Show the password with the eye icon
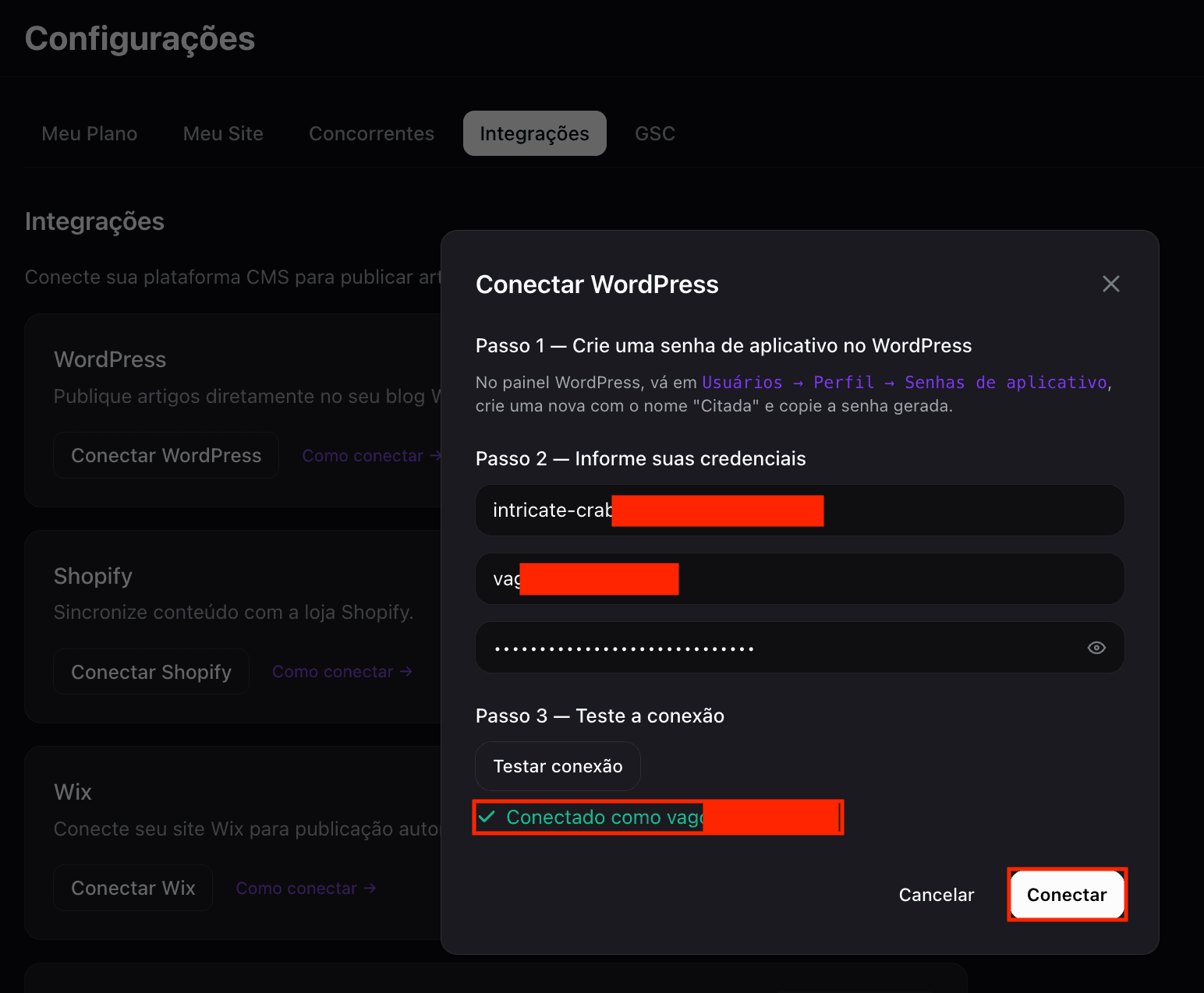The height and width of the screenshot is (993, 1204). 1096,648
